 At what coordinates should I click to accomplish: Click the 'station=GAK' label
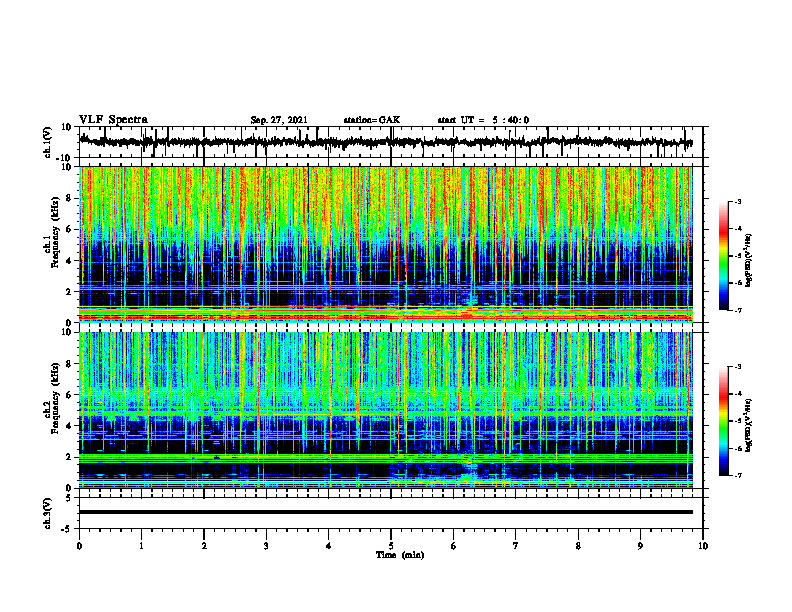click(x=372, y=120)
